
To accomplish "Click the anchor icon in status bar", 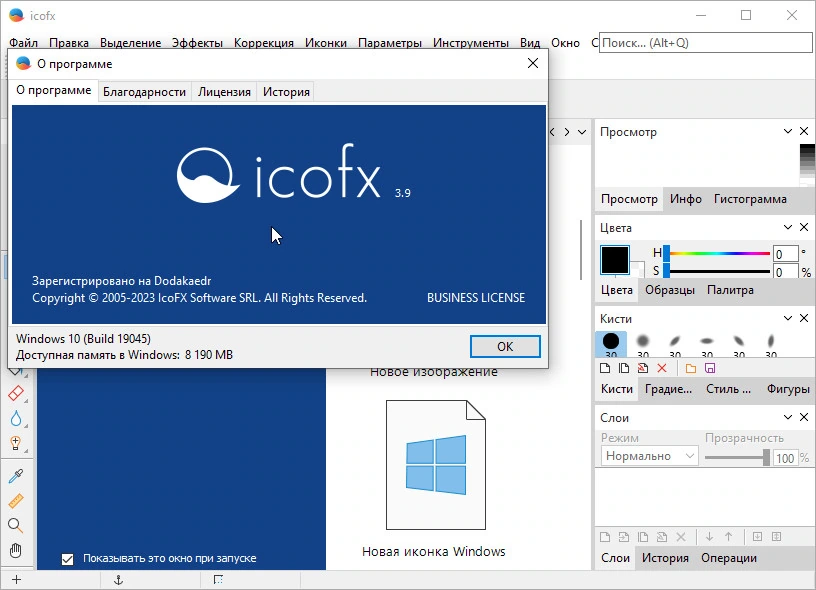I will click(119, 580).
